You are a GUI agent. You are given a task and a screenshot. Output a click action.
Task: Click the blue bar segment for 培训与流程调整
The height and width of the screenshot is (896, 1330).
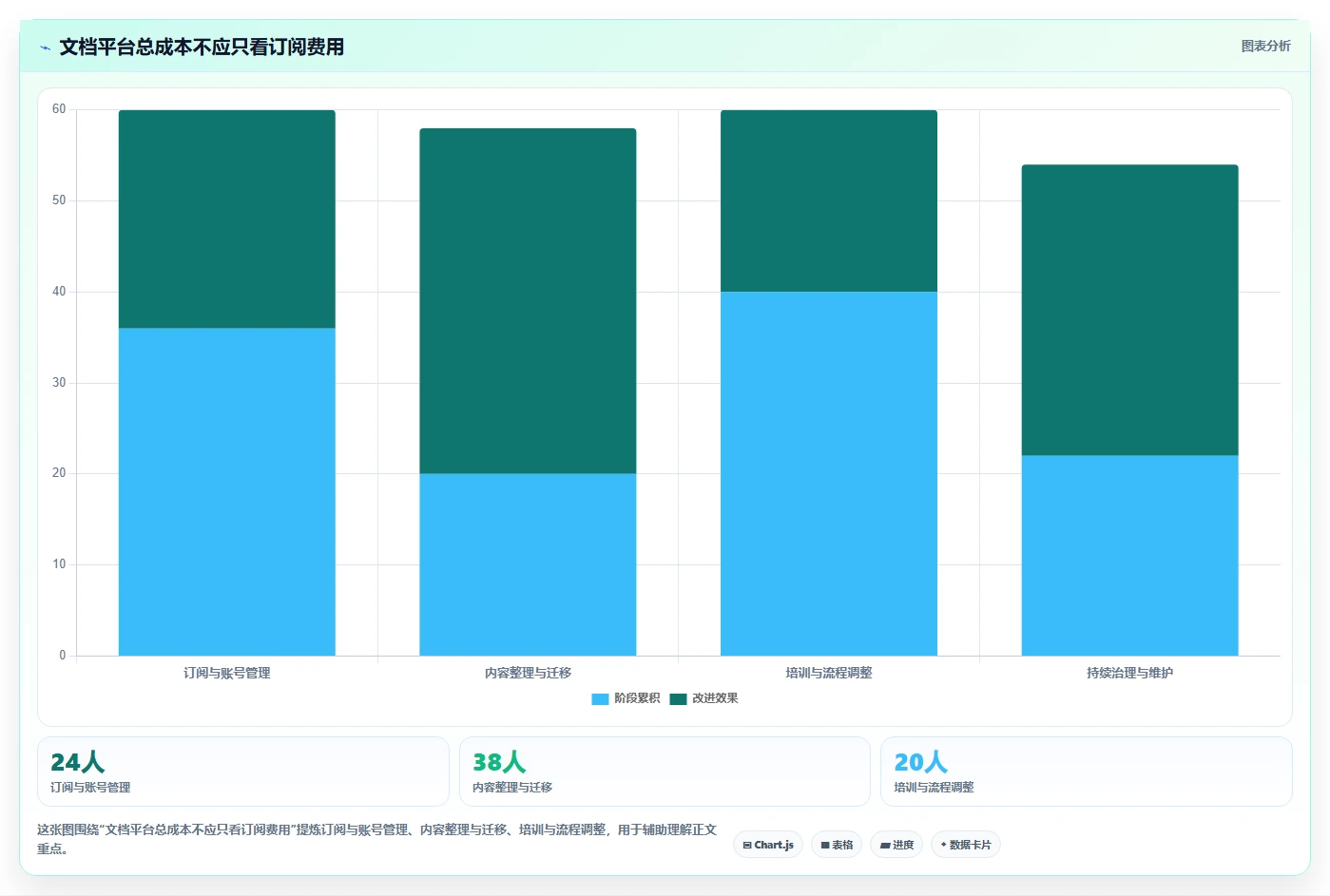click(829, 474)
